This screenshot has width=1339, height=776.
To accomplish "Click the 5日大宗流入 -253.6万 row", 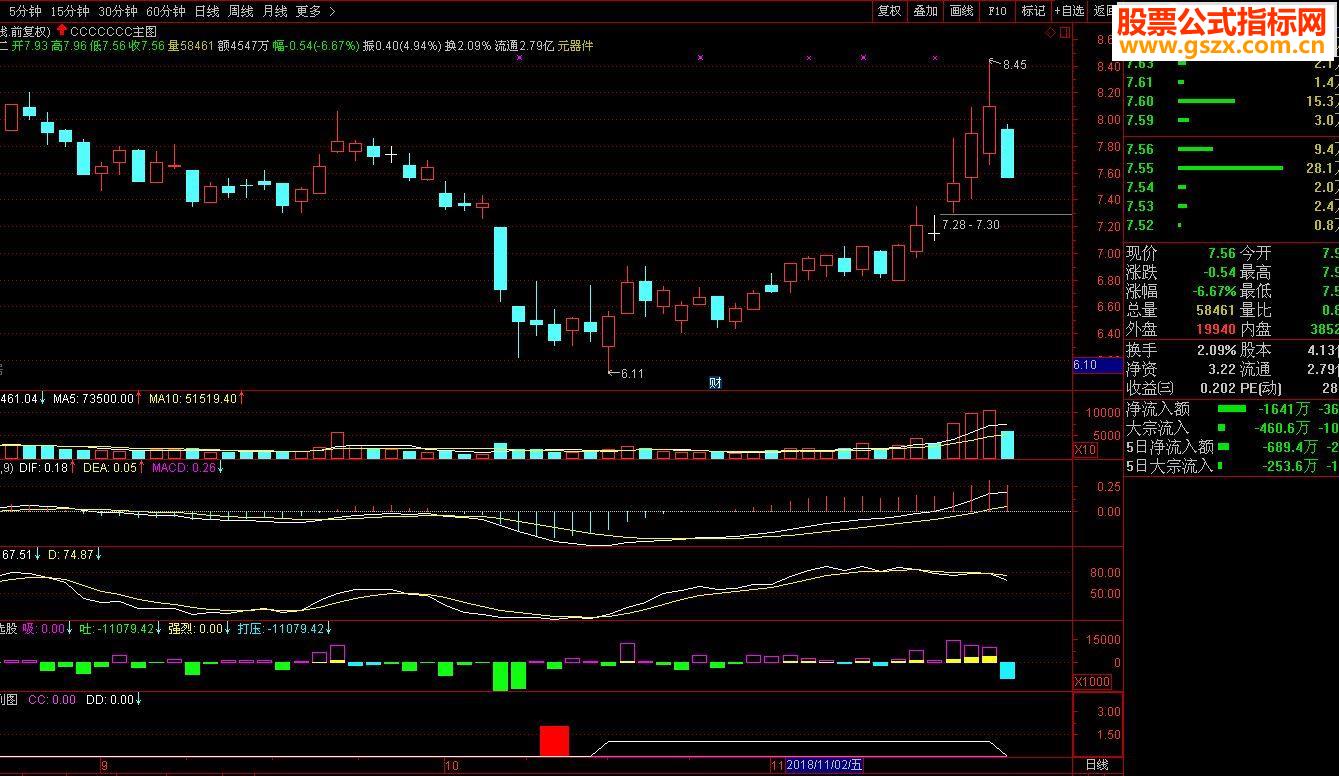I will [x=1232, y=466].
